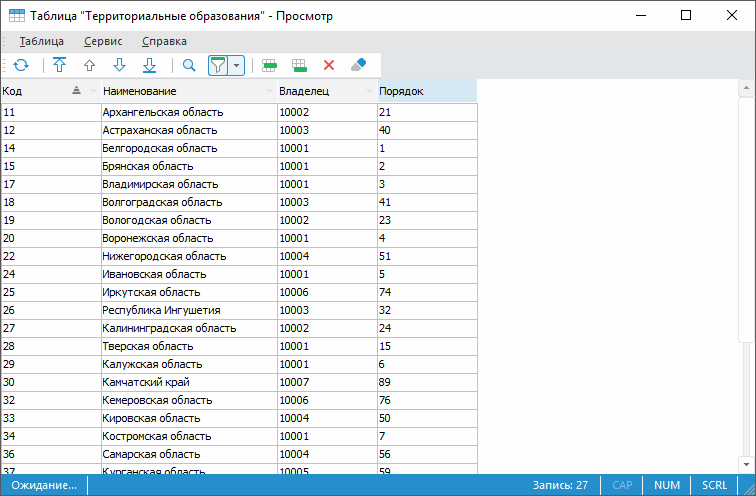Open the Справка menu
The height and width of the screenshot is (496, 756).
[164, 41]
